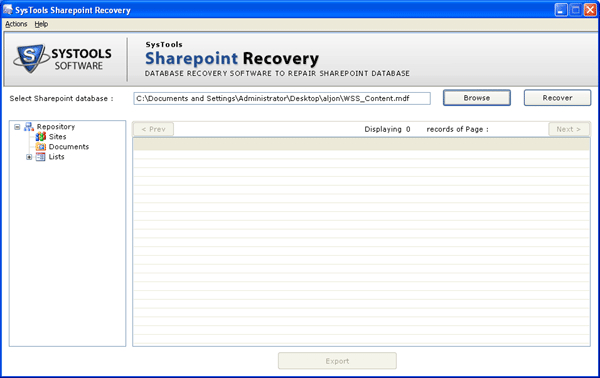Screen dimensions: 600x378
Task: Click the 'records of Page :' text
Action: (458, 129)
